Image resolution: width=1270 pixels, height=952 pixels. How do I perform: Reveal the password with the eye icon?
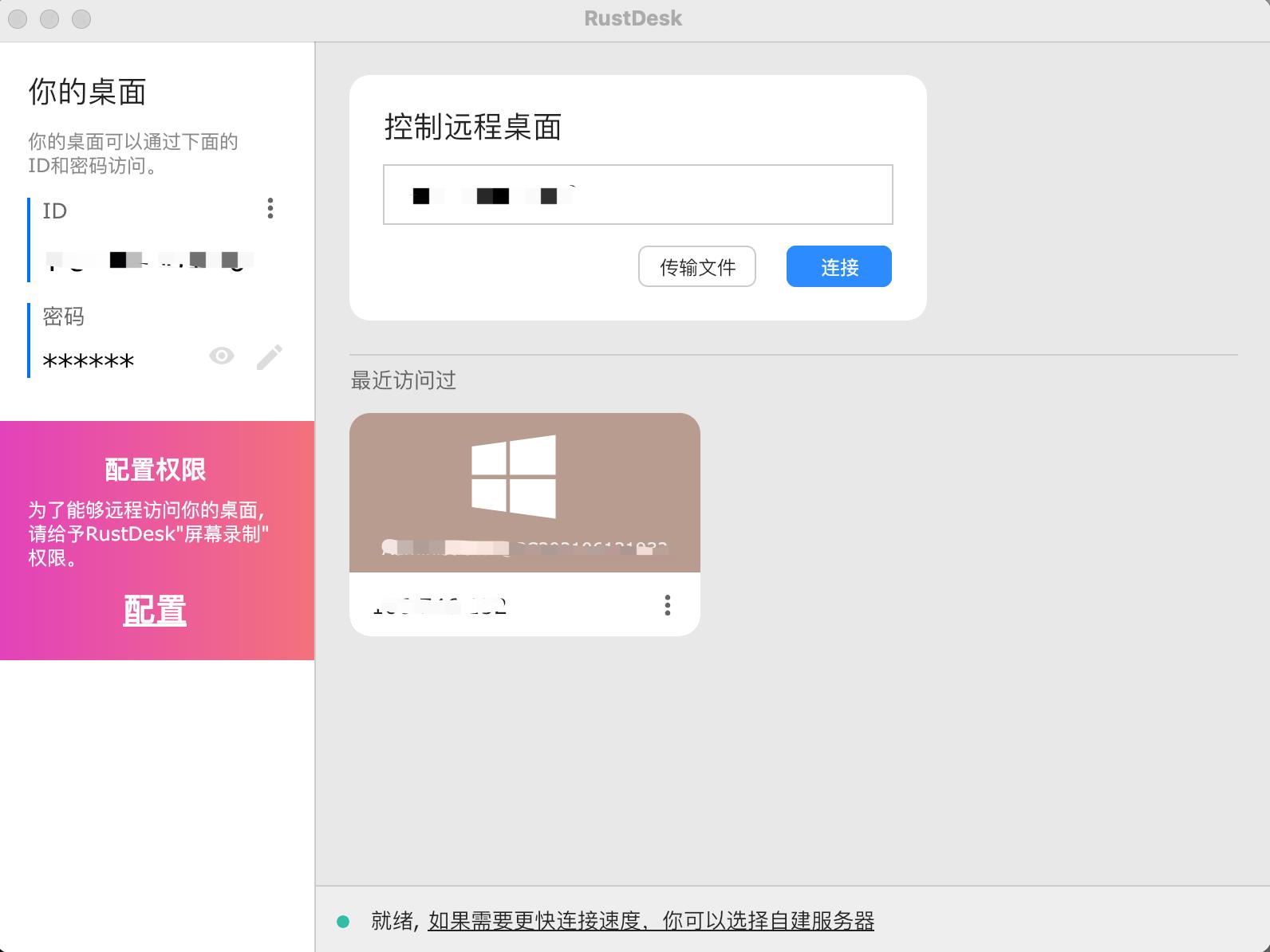[x=222, y=356]
